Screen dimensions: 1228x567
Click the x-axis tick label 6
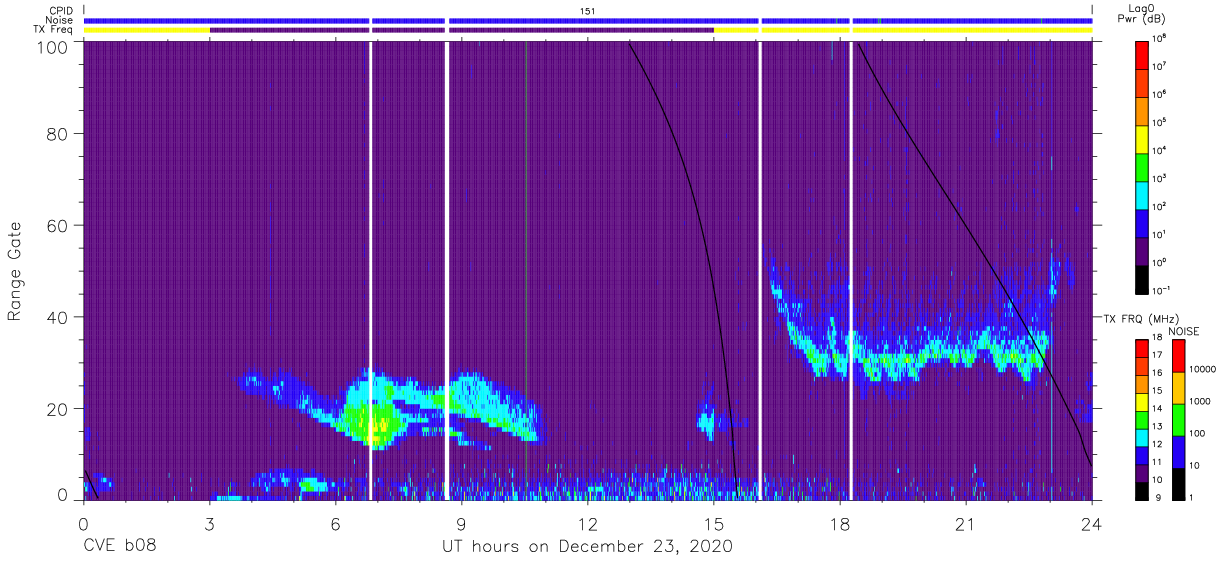[x=335, y=523]
